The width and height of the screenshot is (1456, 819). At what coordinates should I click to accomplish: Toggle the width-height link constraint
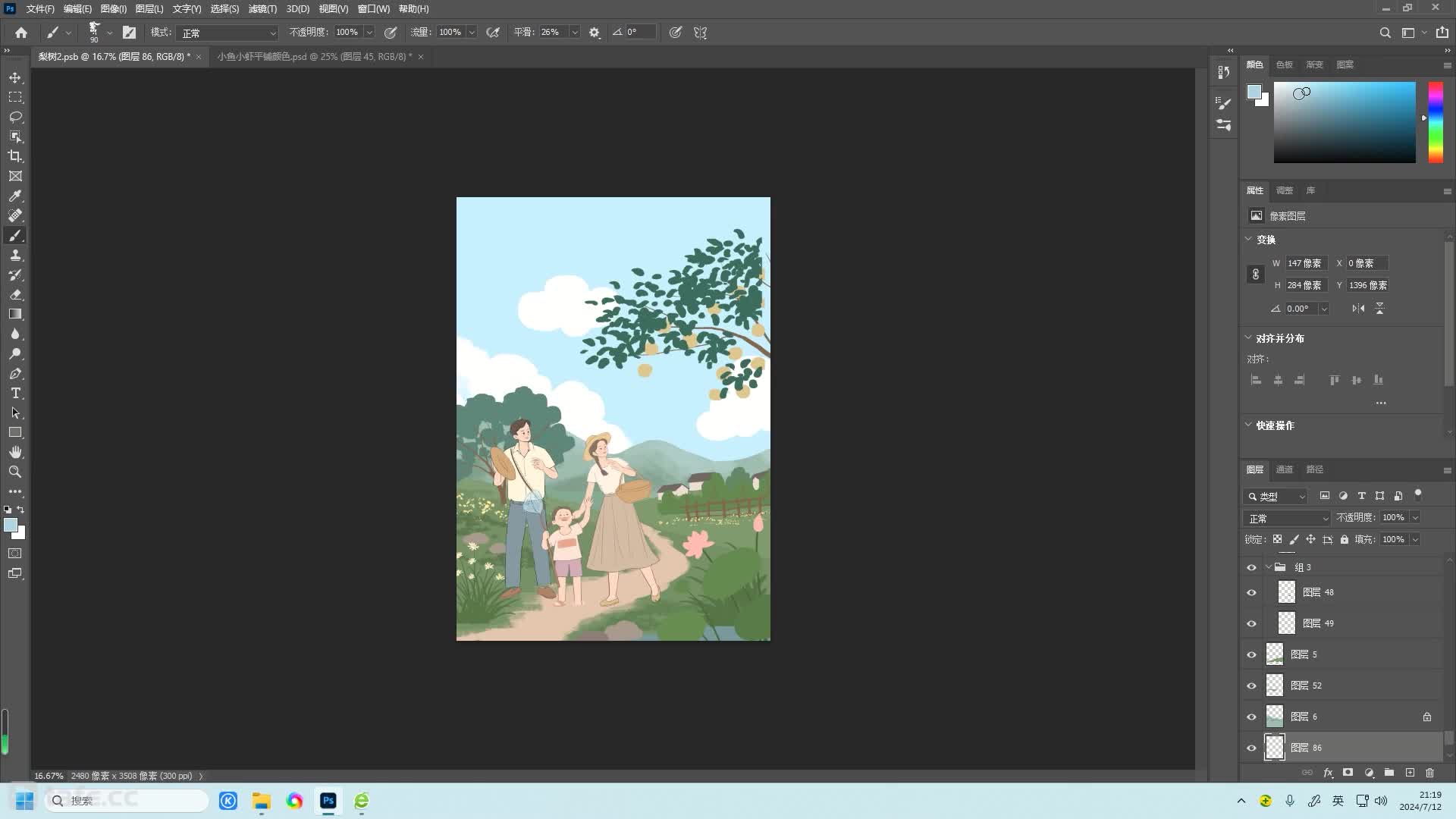click(x=1256, y=275)
